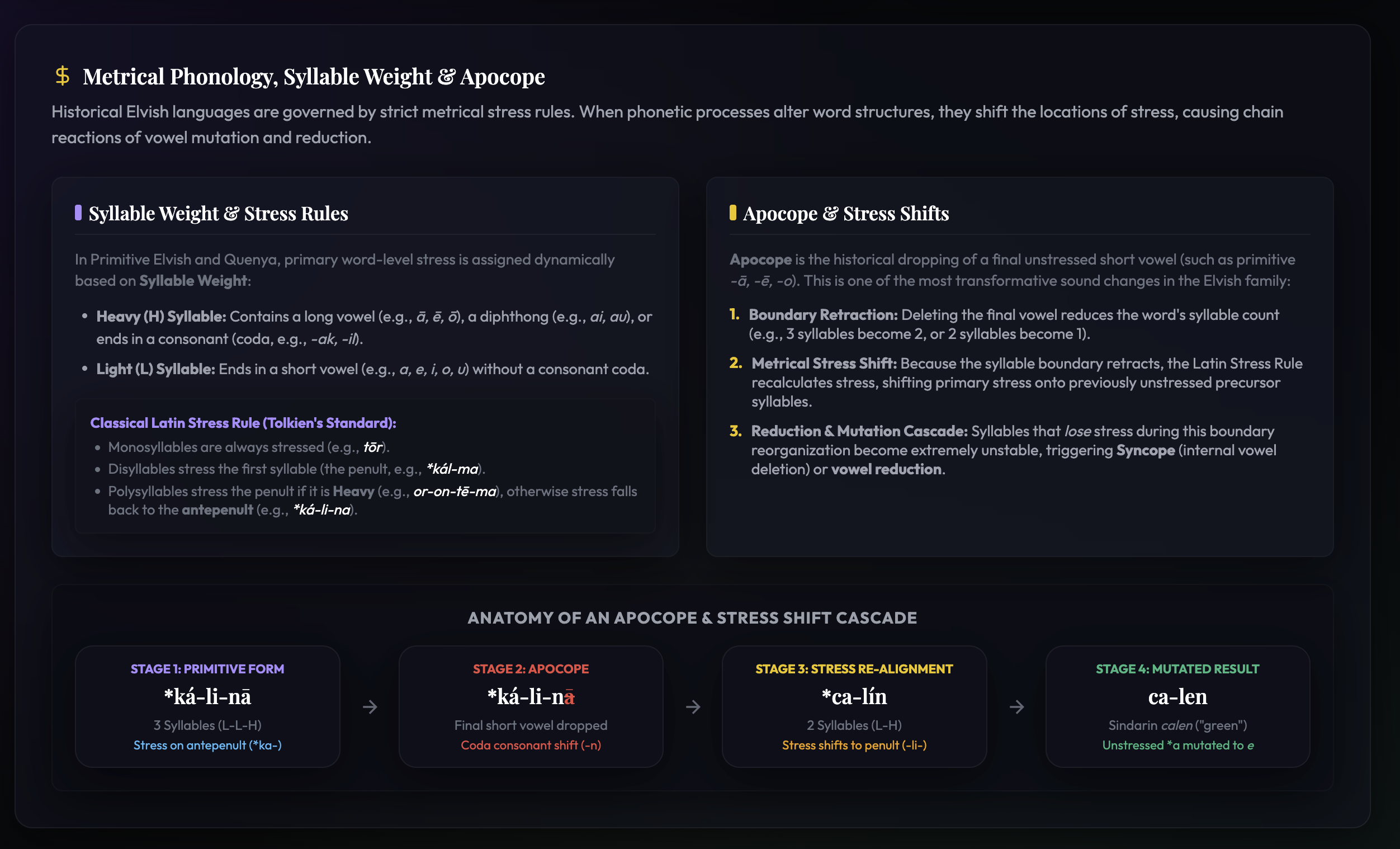Select the Stage 2: Apocope card heading

531,669
